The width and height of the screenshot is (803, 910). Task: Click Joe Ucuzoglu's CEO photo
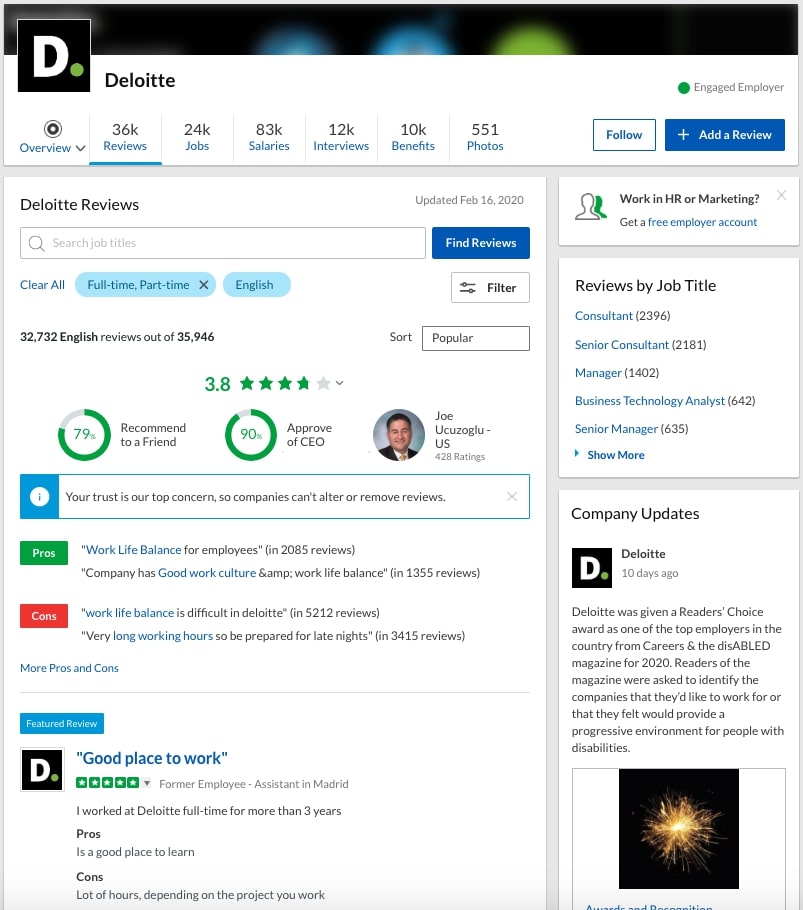pos(399,435)
